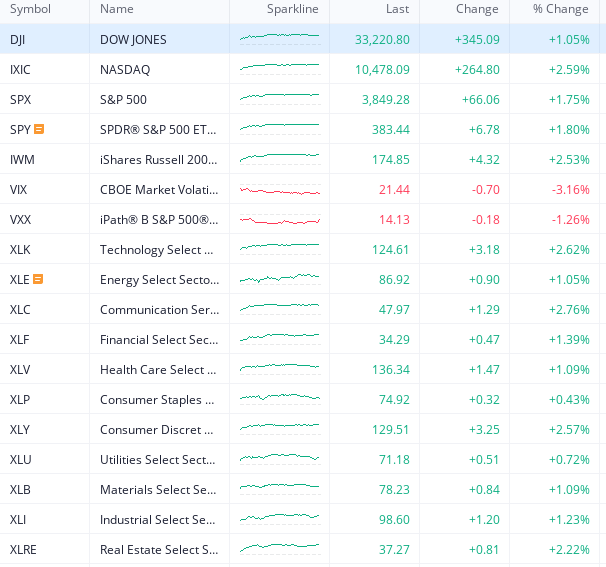Image resolution: width=606 pixels, height=567 pixels.
Task: Click the +1.75% percent change
Action: click(569, 99)
